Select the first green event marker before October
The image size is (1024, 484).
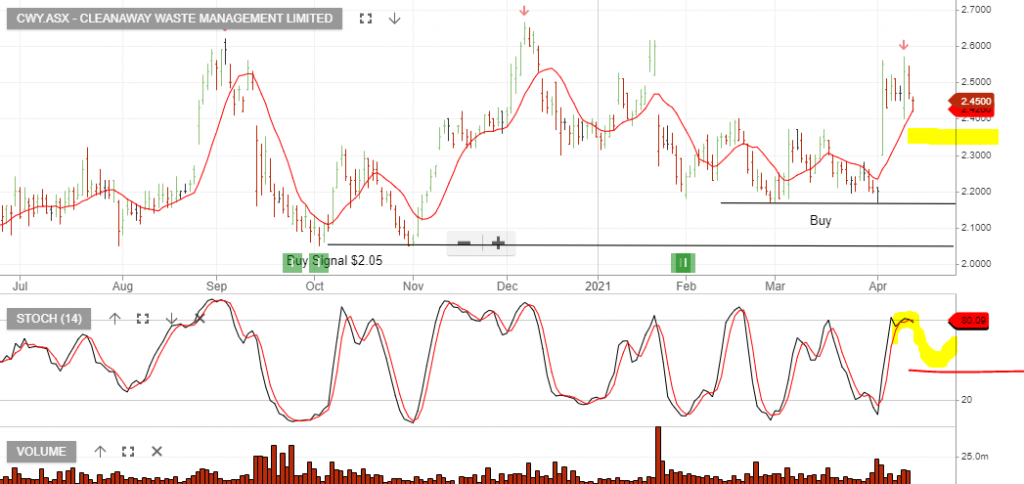tap(293, 263)
